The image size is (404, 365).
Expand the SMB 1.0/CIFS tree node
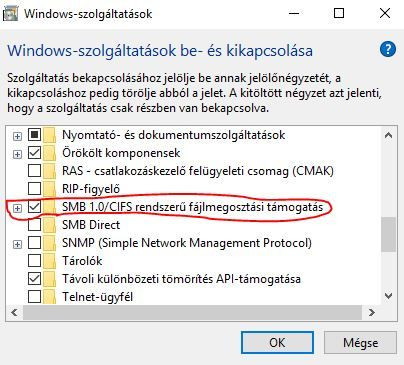[x=17, y=208]
